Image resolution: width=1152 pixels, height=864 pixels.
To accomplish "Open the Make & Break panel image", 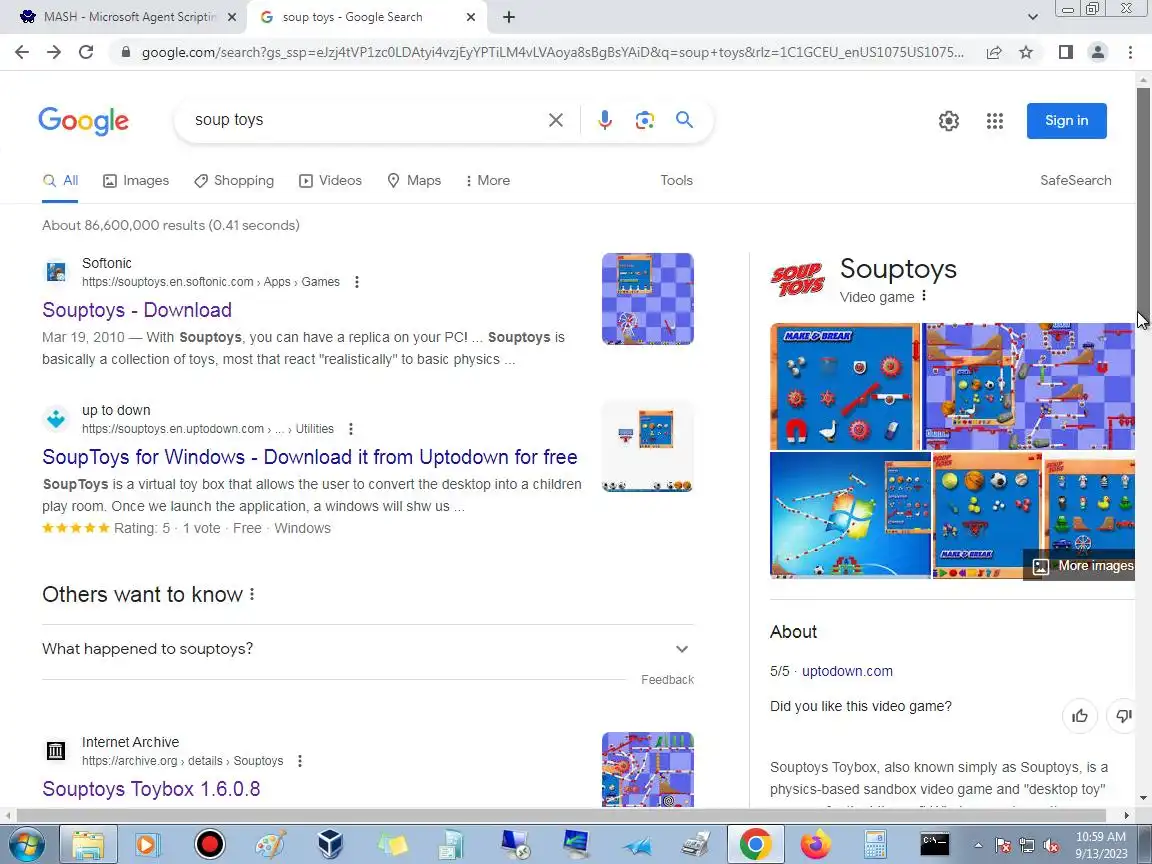I will click(844, 386).
